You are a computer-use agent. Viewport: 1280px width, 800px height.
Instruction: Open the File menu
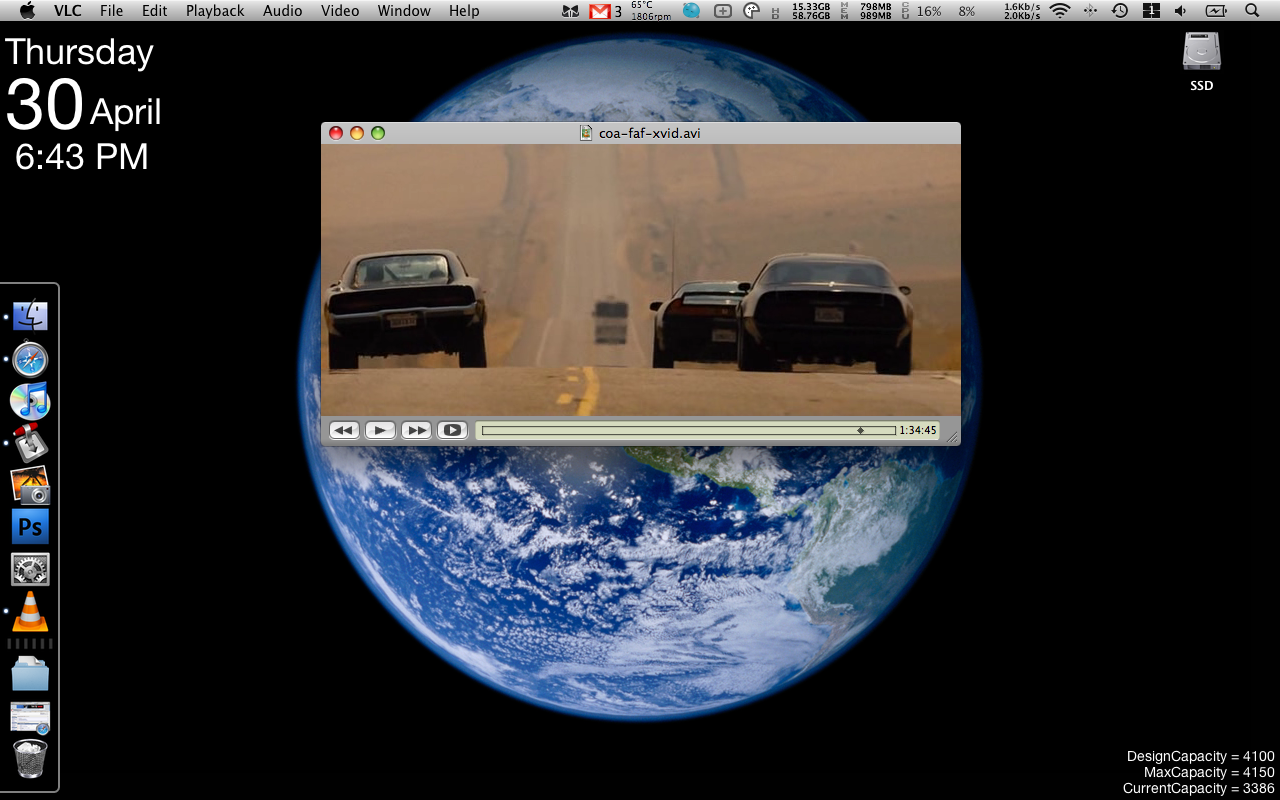(x=111, y=11)
